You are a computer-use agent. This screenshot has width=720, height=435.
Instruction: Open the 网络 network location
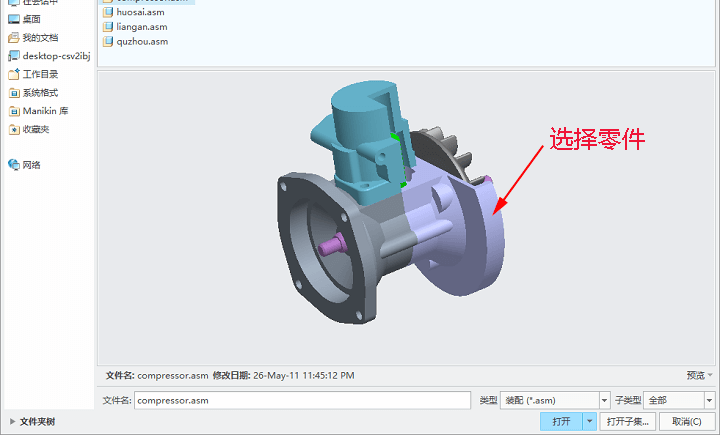click(x=24, y=165)
